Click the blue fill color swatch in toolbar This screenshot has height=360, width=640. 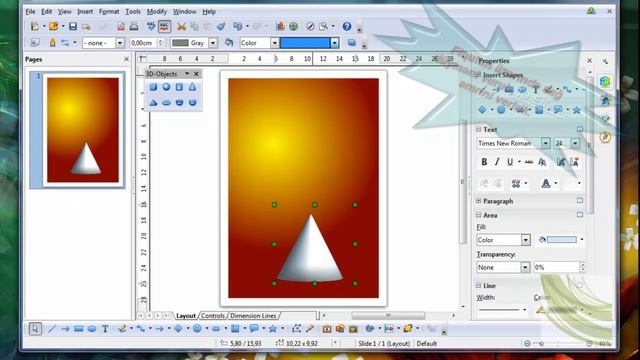pos(304,43)
